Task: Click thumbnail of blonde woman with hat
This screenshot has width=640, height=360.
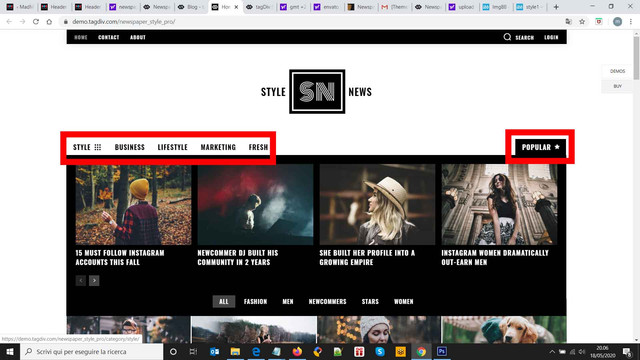Action: coord(378,204)
